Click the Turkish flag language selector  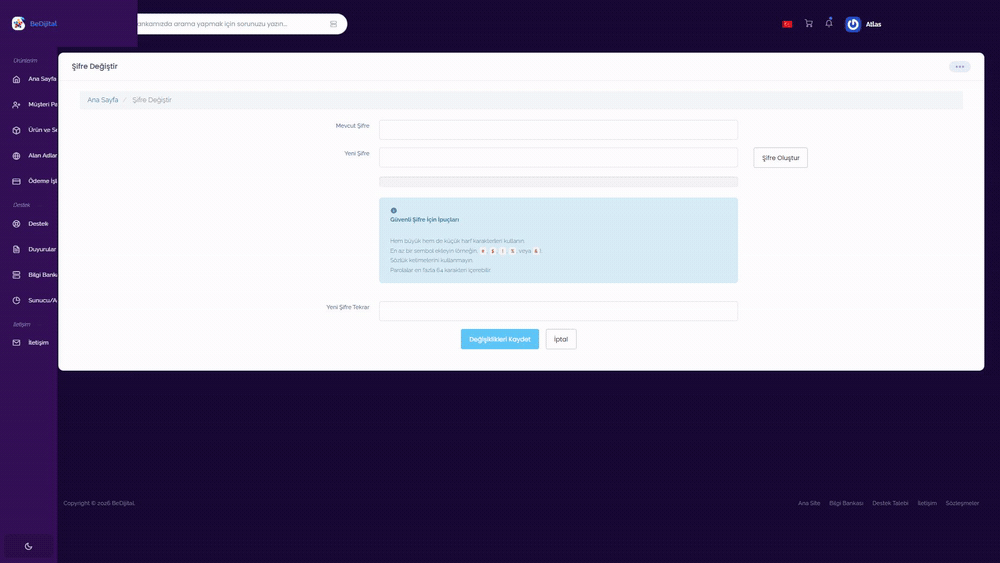(x=787, y=24)
